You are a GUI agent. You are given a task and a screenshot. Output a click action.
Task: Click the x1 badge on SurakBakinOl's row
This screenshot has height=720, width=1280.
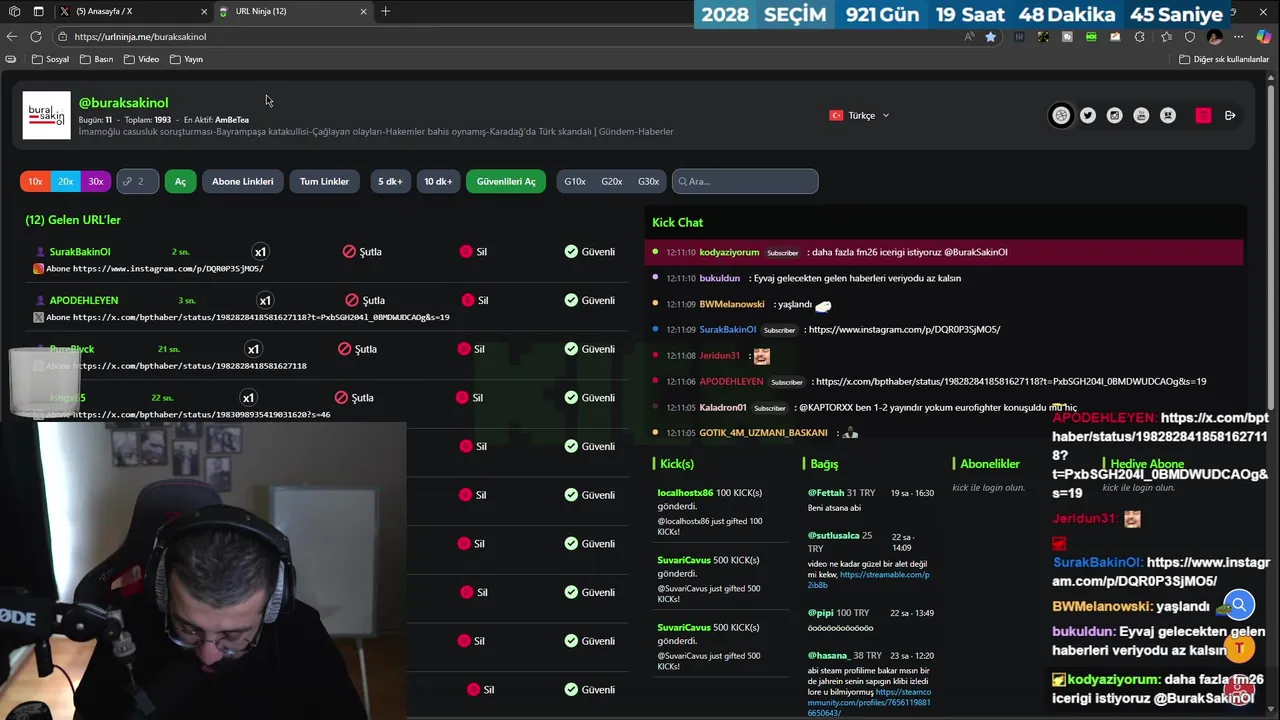point(260,252)
